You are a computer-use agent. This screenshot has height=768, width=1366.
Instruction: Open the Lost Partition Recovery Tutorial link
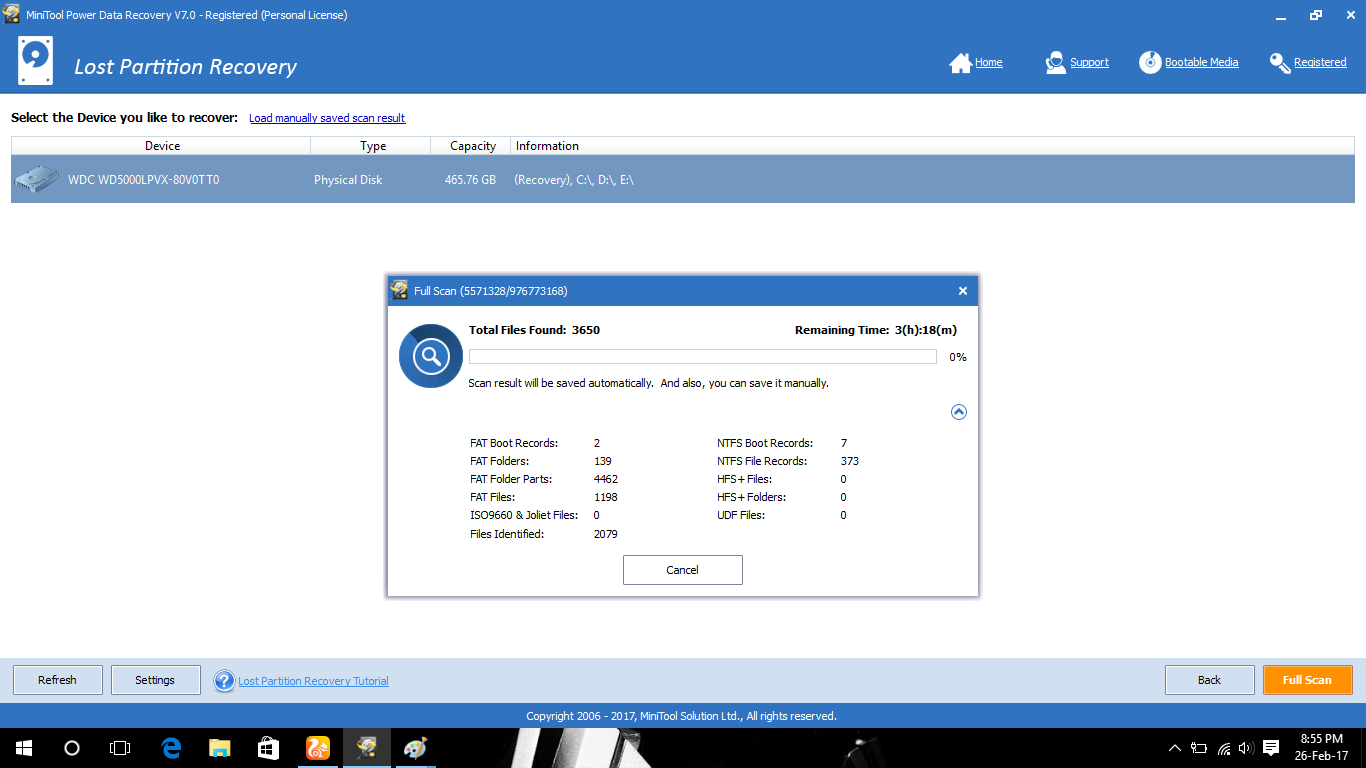coord(313,681)
